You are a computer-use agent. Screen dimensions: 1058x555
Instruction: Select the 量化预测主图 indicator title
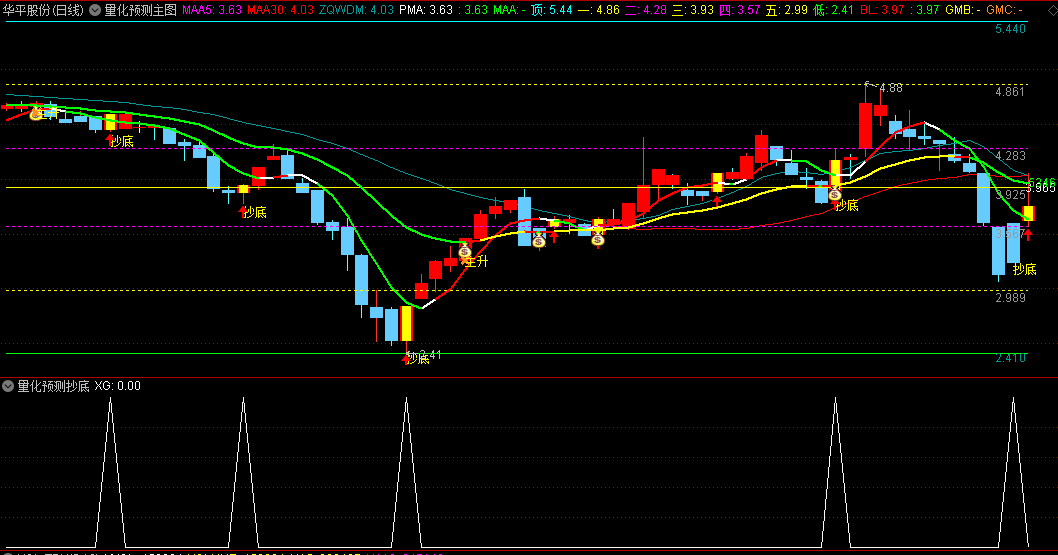140,10
